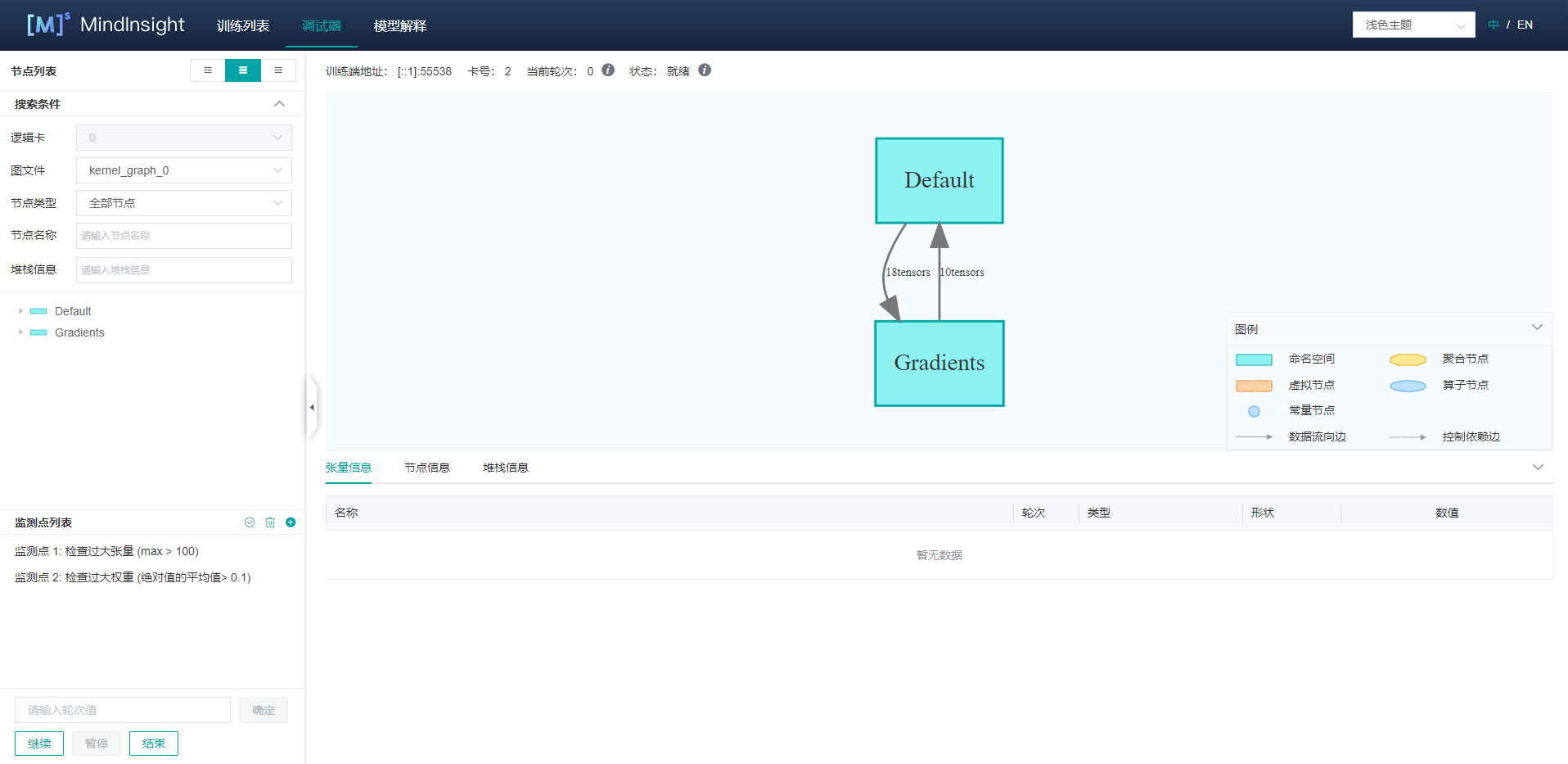Click info icon next to 状态 就绪
Image resolution: width=1568 pixels, height=764 pixels.
pos(705,70)
